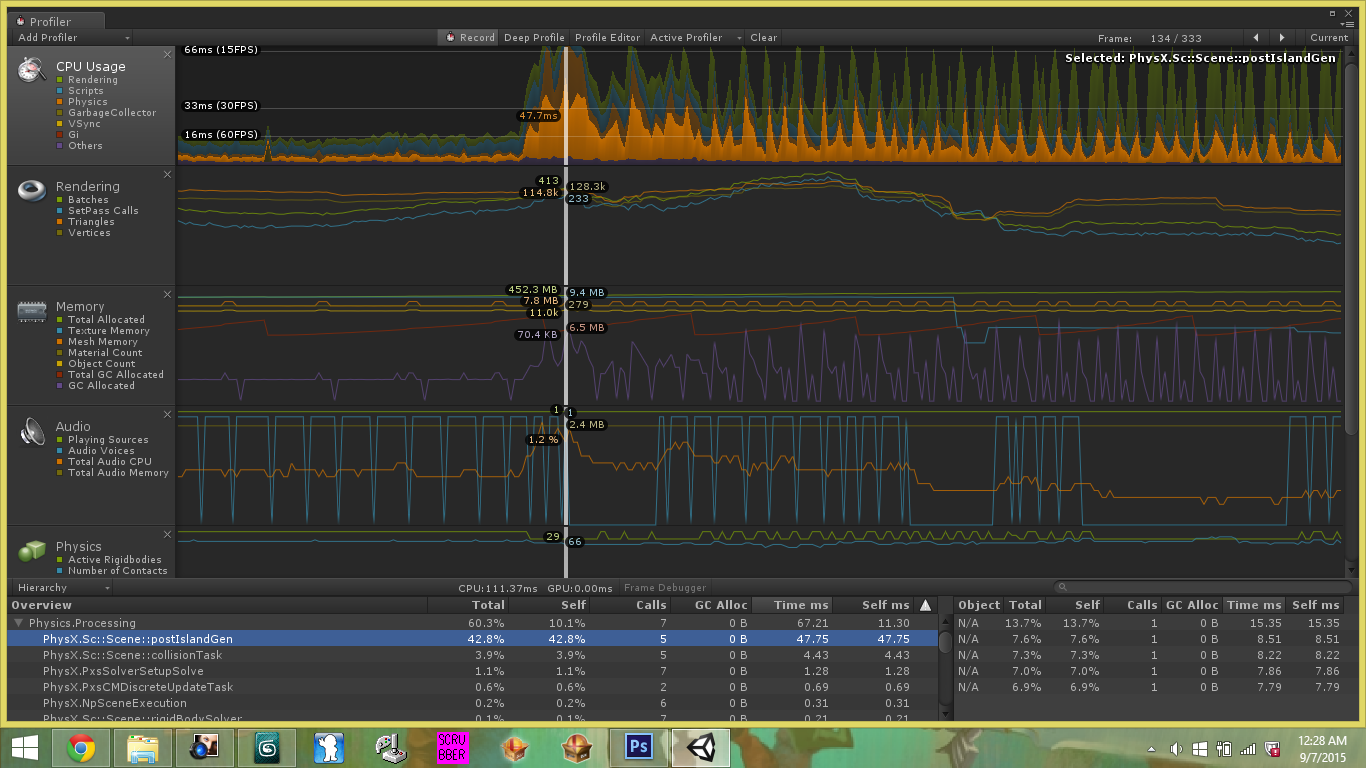This screenshot has height=768, width=1366.
Task: Sort by the Calls column in the left hierarchy
Action: (630, 605)
